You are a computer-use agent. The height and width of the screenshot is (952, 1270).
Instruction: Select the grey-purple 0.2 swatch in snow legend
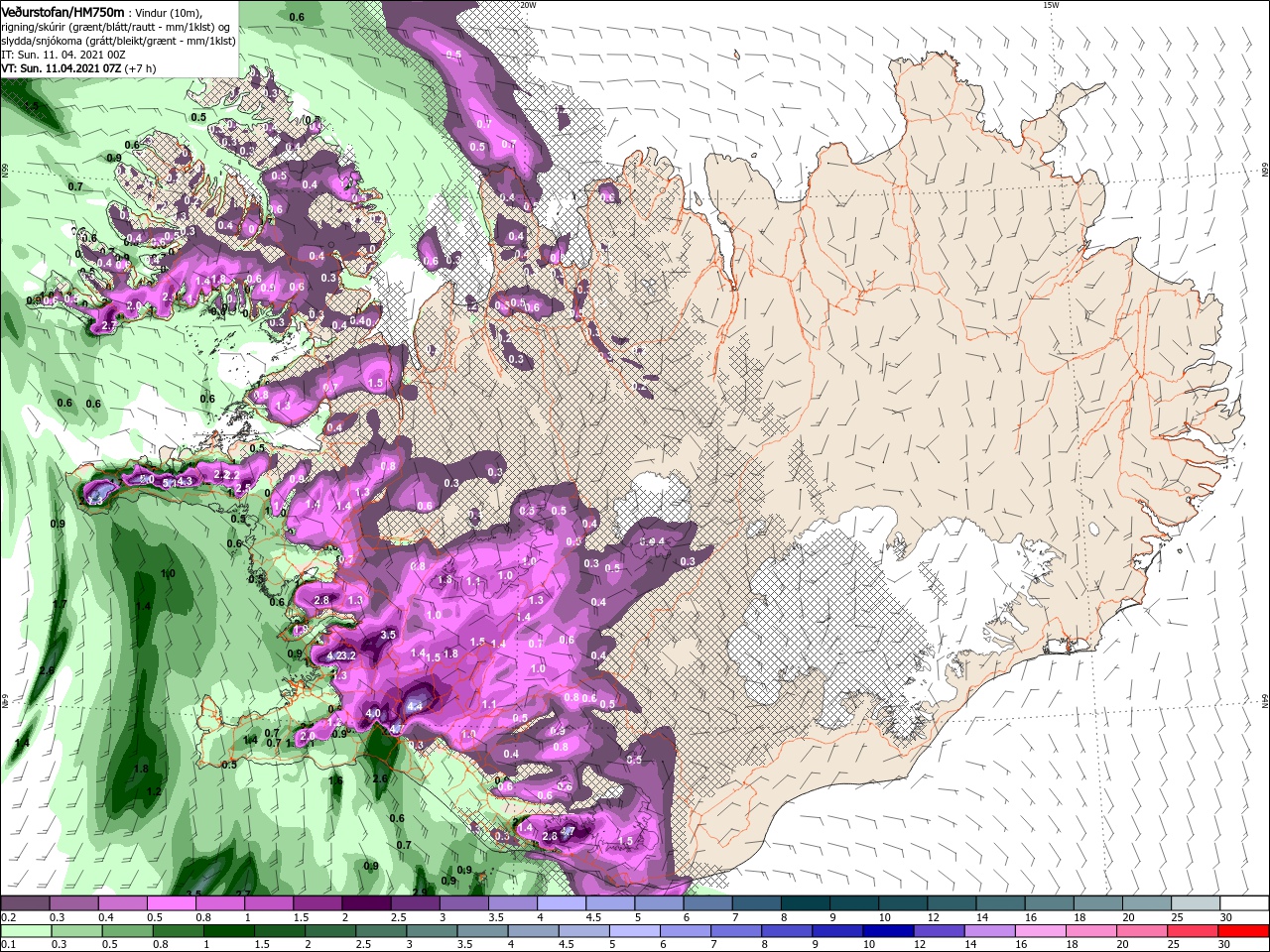coord(24,903)
